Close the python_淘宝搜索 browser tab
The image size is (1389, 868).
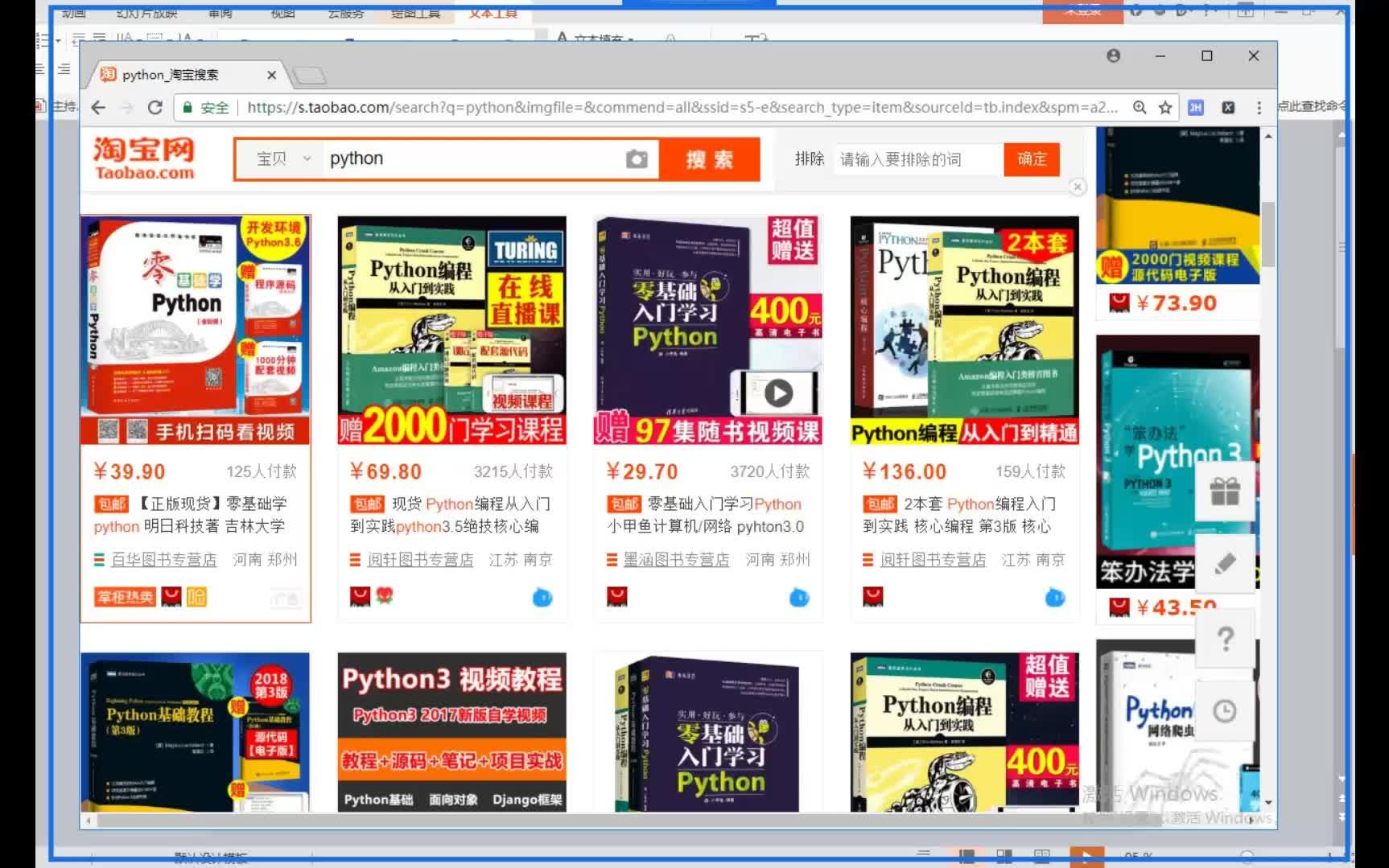271,75
